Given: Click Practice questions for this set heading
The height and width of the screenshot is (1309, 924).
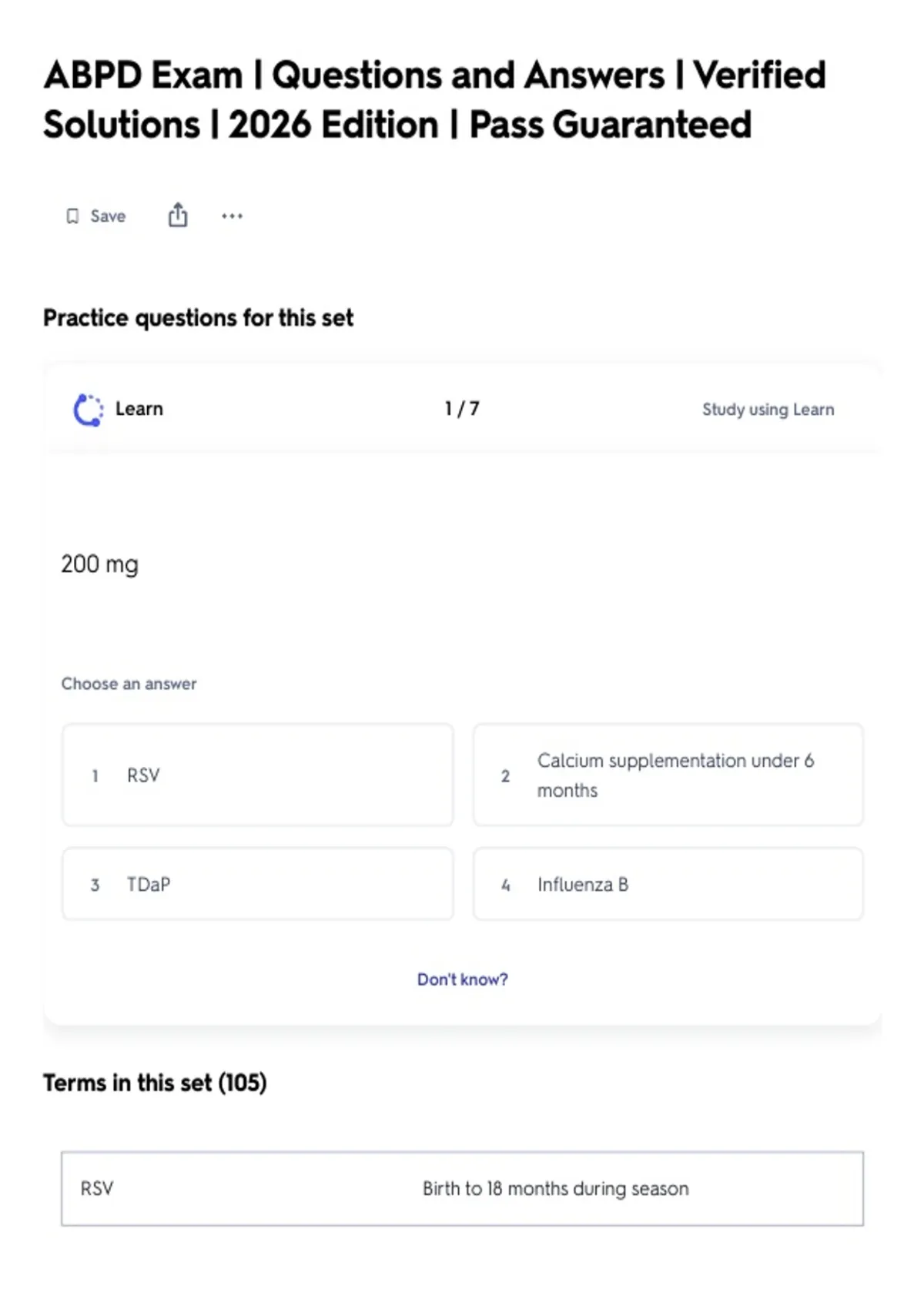Looking at the screenshot, I should [198, 318].
